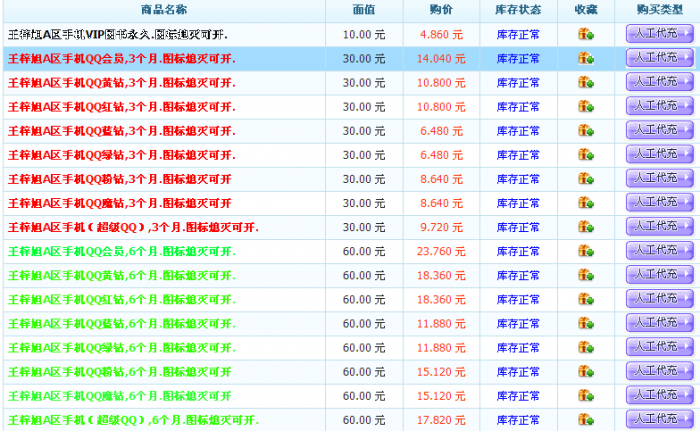Click the 商品名称 column header
This screenshot has height=431, width=700.
(164, 9)
